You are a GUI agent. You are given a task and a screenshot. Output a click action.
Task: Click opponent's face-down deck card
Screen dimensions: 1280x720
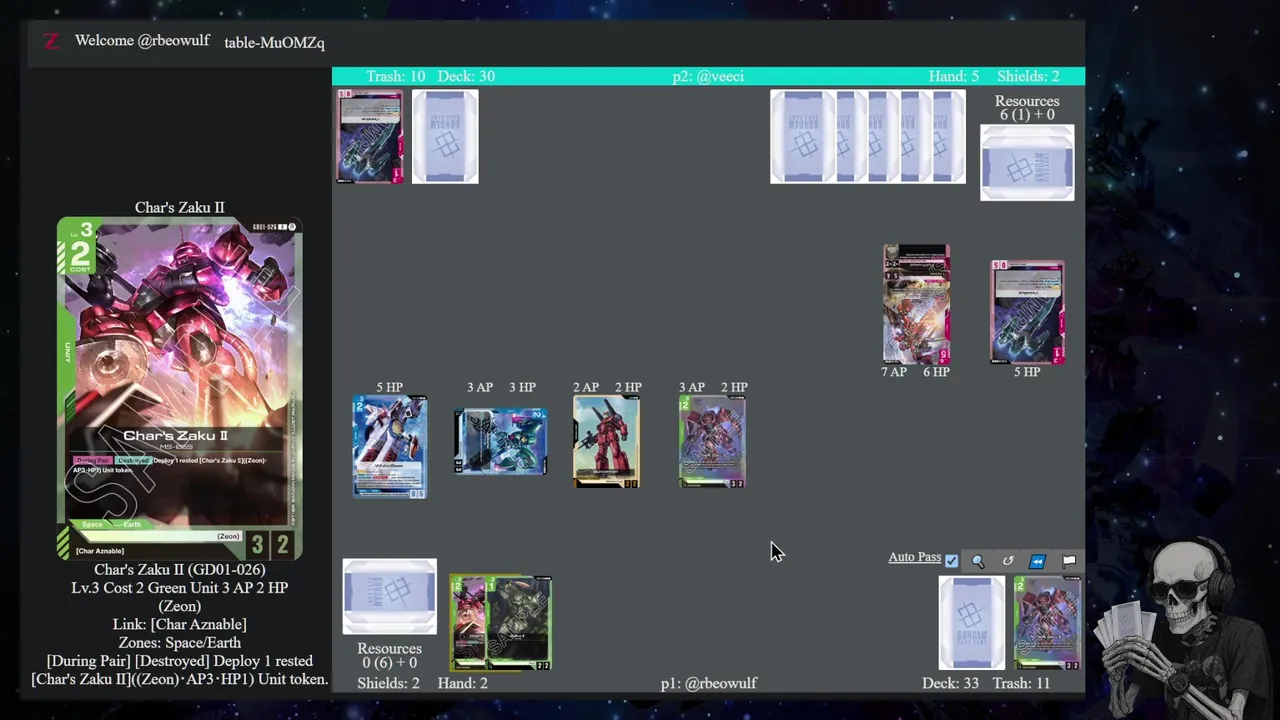pos(445,136)
